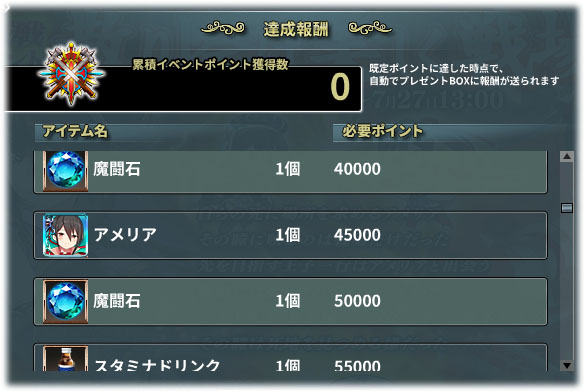This screenshot has width=585, height=392.
Task: Click the 累積イベントポイント獲得数 label
Action: [x=210, y=65]
